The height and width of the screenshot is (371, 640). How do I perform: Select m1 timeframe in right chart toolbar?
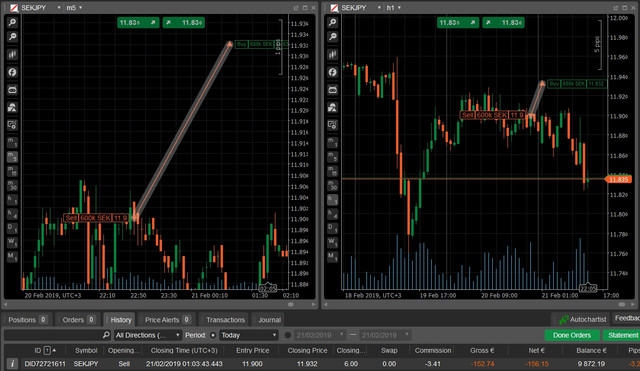pyautogui.click(x=333, y=142)
